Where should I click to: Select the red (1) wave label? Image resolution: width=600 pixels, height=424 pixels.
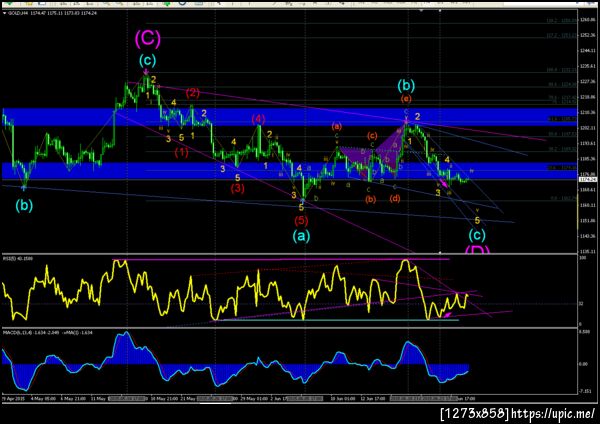point(181,152)
